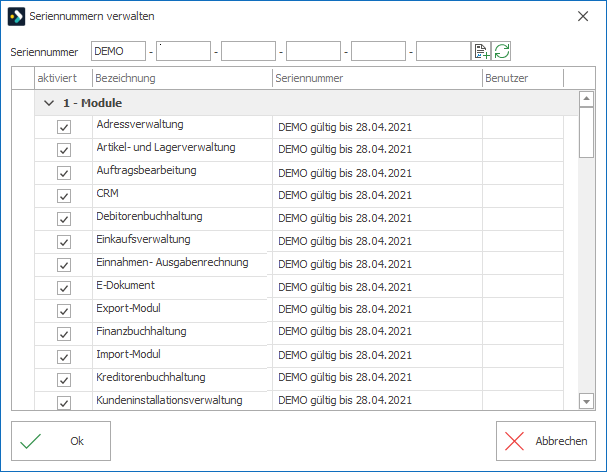The height and width of the screenshot is (472, 607).
Task: Select the Artikel- und Lagerverwaltung label
Action: [166, 147]
